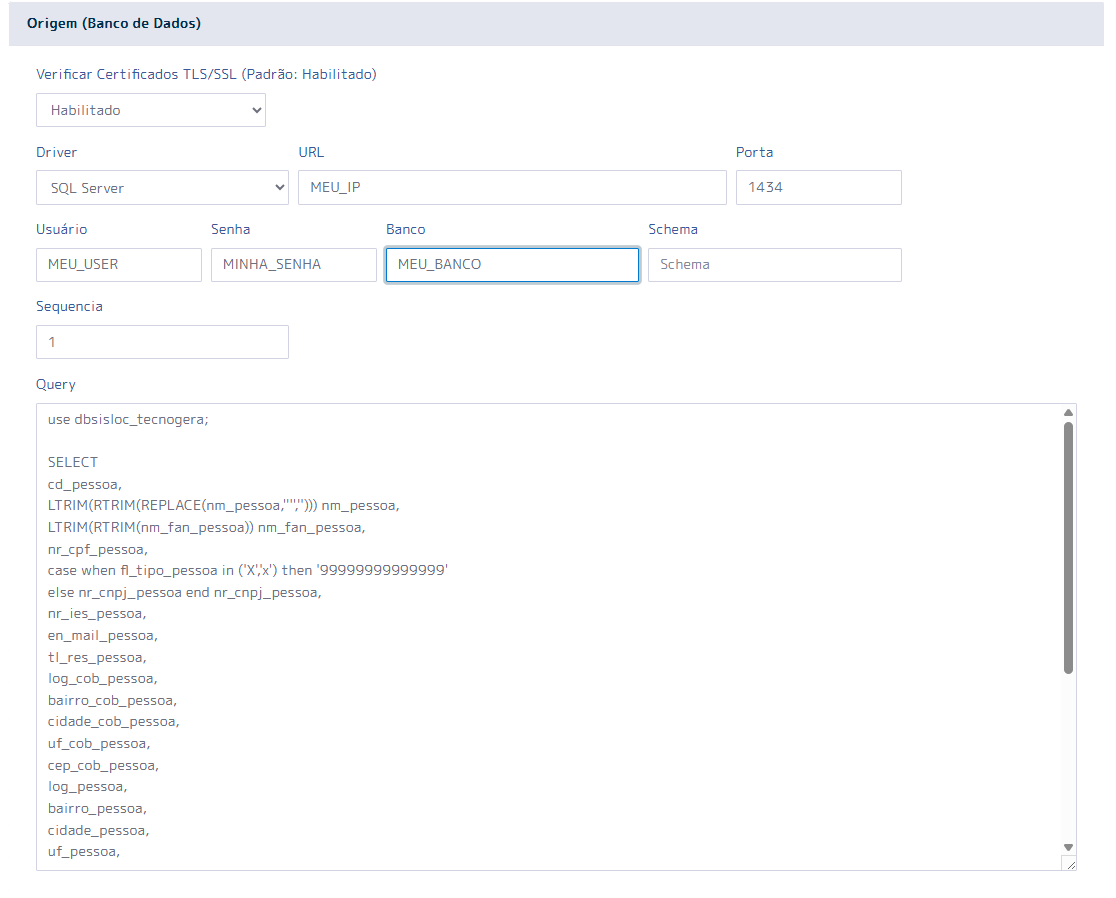This screenshot has height=898, width=1116.
Task: Click the 'use dbsisloc_tecnogera;' line in Query
Action: (128, 419)
